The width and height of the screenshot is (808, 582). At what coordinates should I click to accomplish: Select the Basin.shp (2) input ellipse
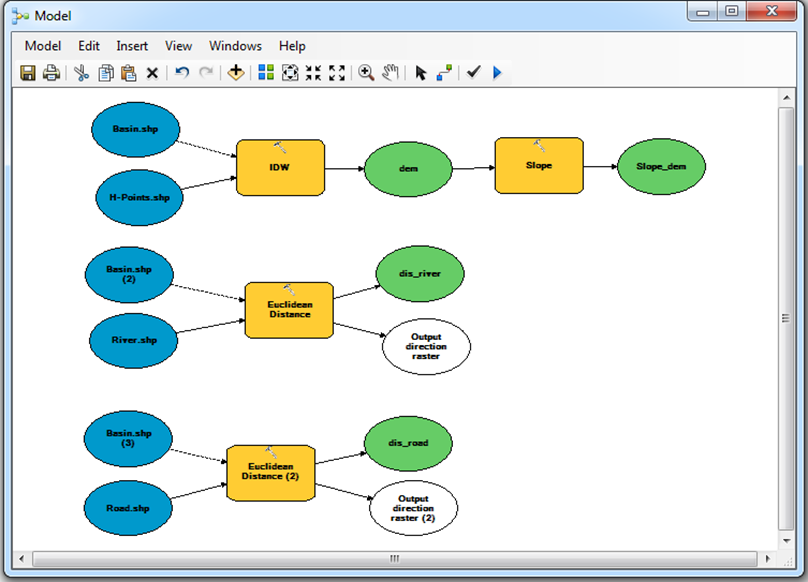[129, 274]
